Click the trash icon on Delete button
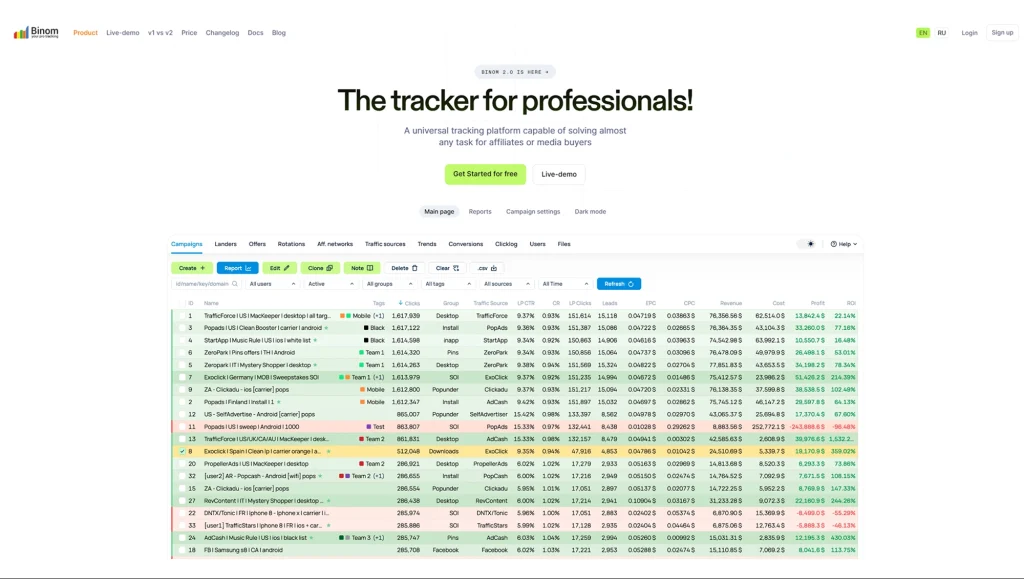This screenshot has height=579, width=1024. point(415,268)
